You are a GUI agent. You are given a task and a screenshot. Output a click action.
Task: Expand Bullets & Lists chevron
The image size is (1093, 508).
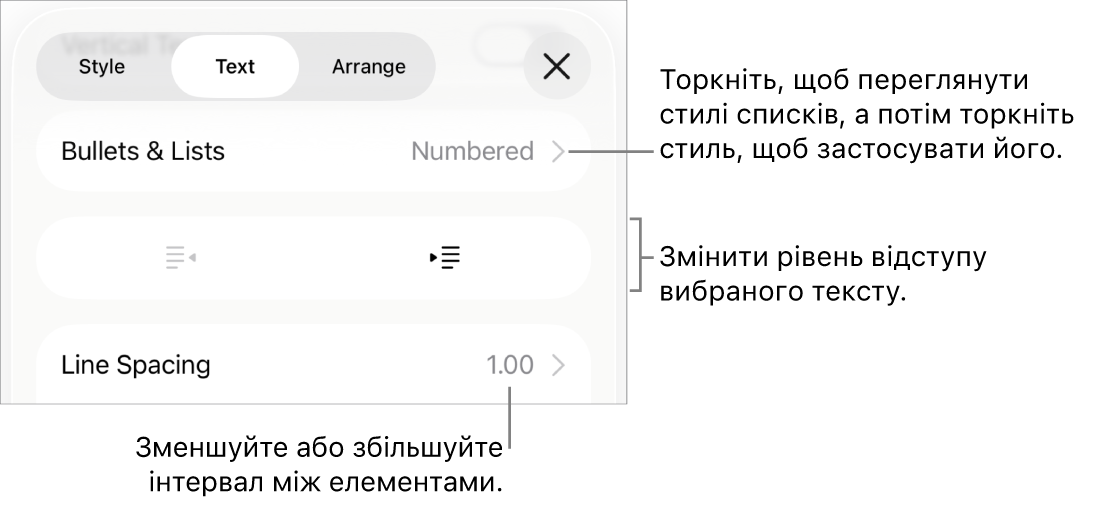tap(559, 151)
